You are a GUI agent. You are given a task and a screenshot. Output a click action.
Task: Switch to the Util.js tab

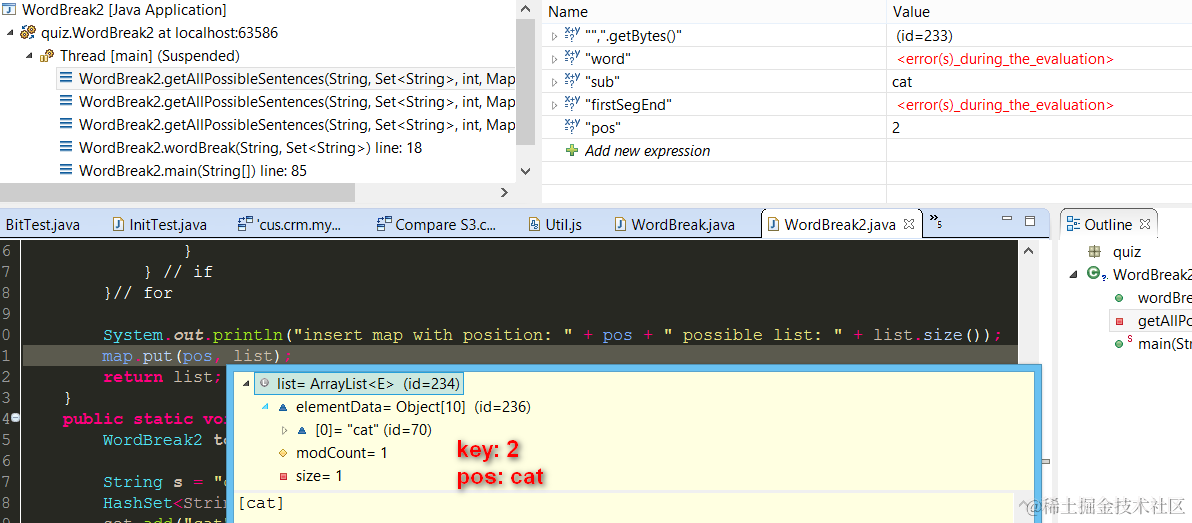click(563, 224)
